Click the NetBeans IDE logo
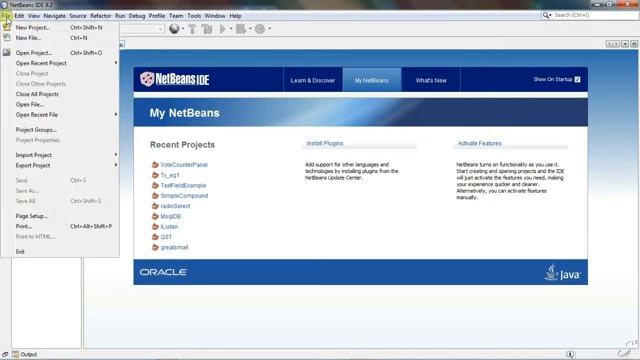The height and width of the screenshot is (360, 640). pyautogui.click(x=175, y=79)
